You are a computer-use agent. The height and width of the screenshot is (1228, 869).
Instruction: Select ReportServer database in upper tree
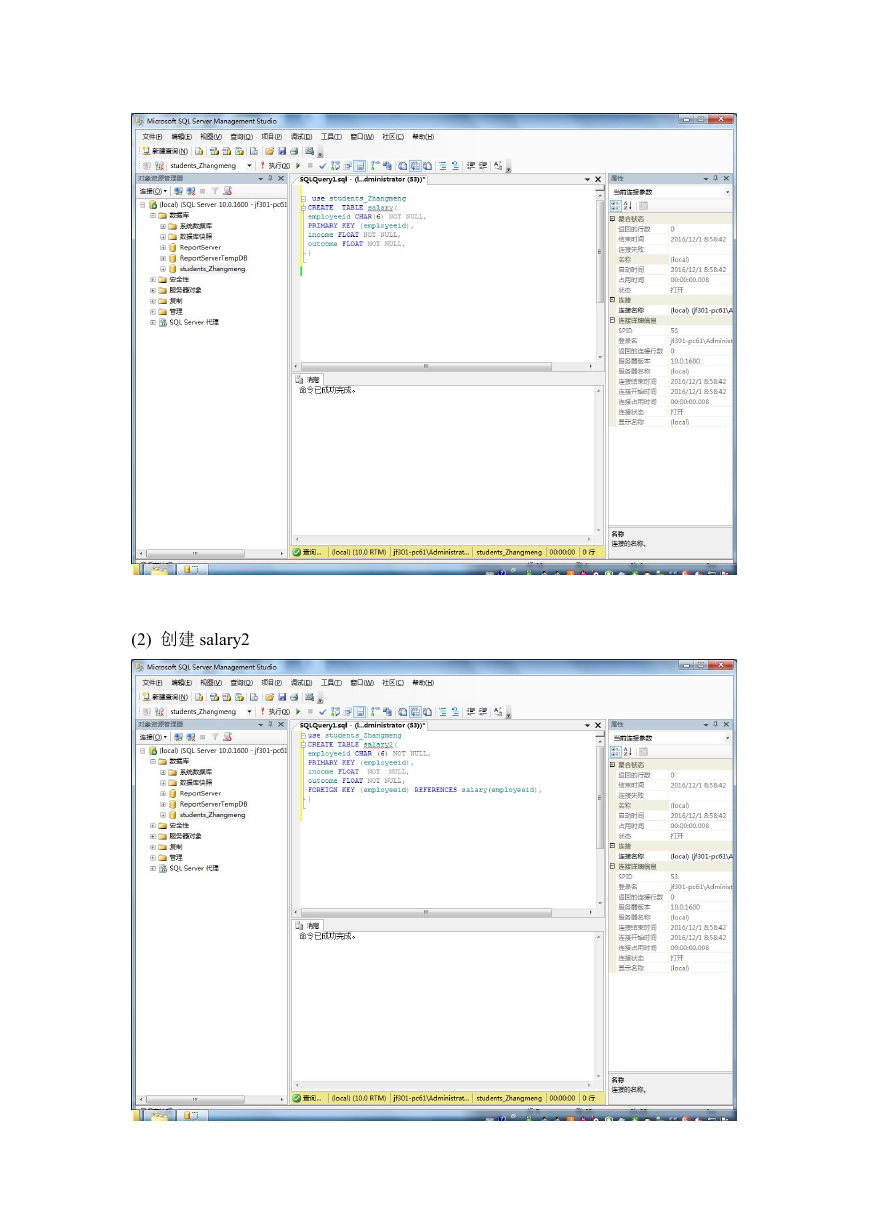coord(200,247)
